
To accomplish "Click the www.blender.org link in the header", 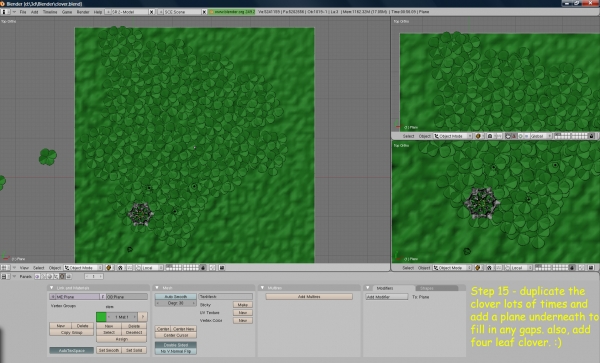I will tap(232, 12).
